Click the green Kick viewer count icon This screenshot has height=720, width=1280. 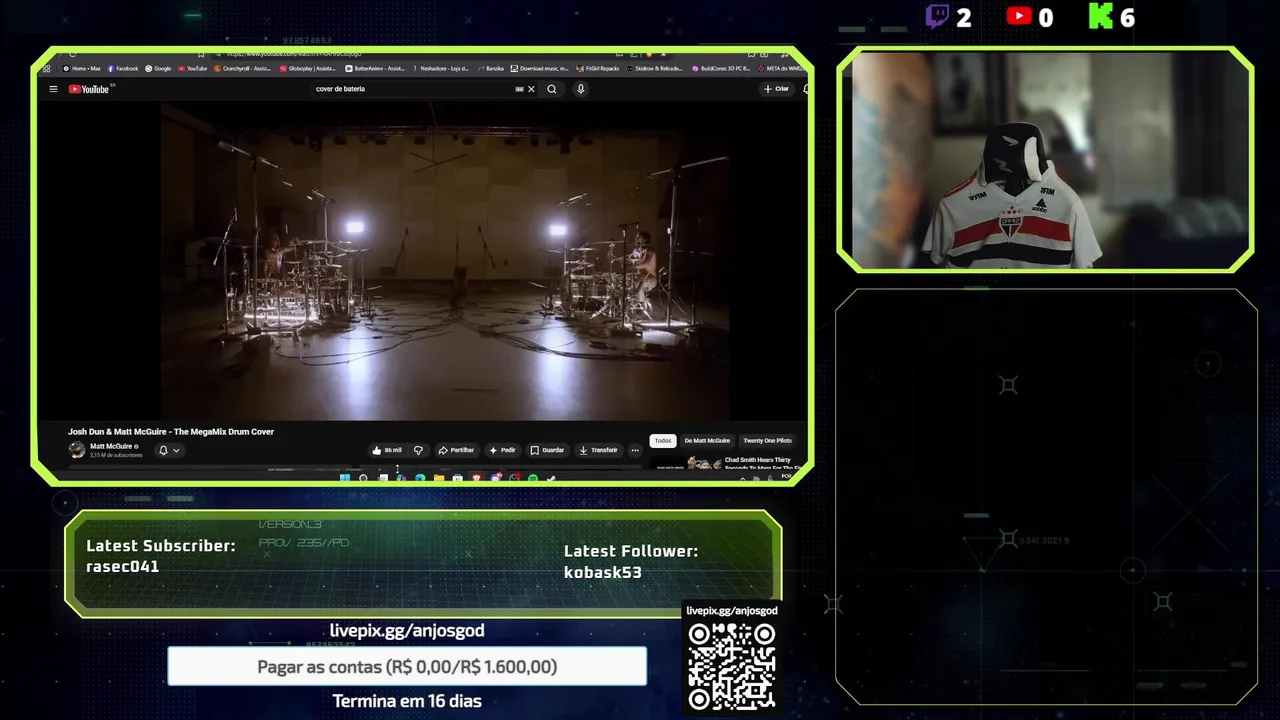click(x=1101, y=17)
